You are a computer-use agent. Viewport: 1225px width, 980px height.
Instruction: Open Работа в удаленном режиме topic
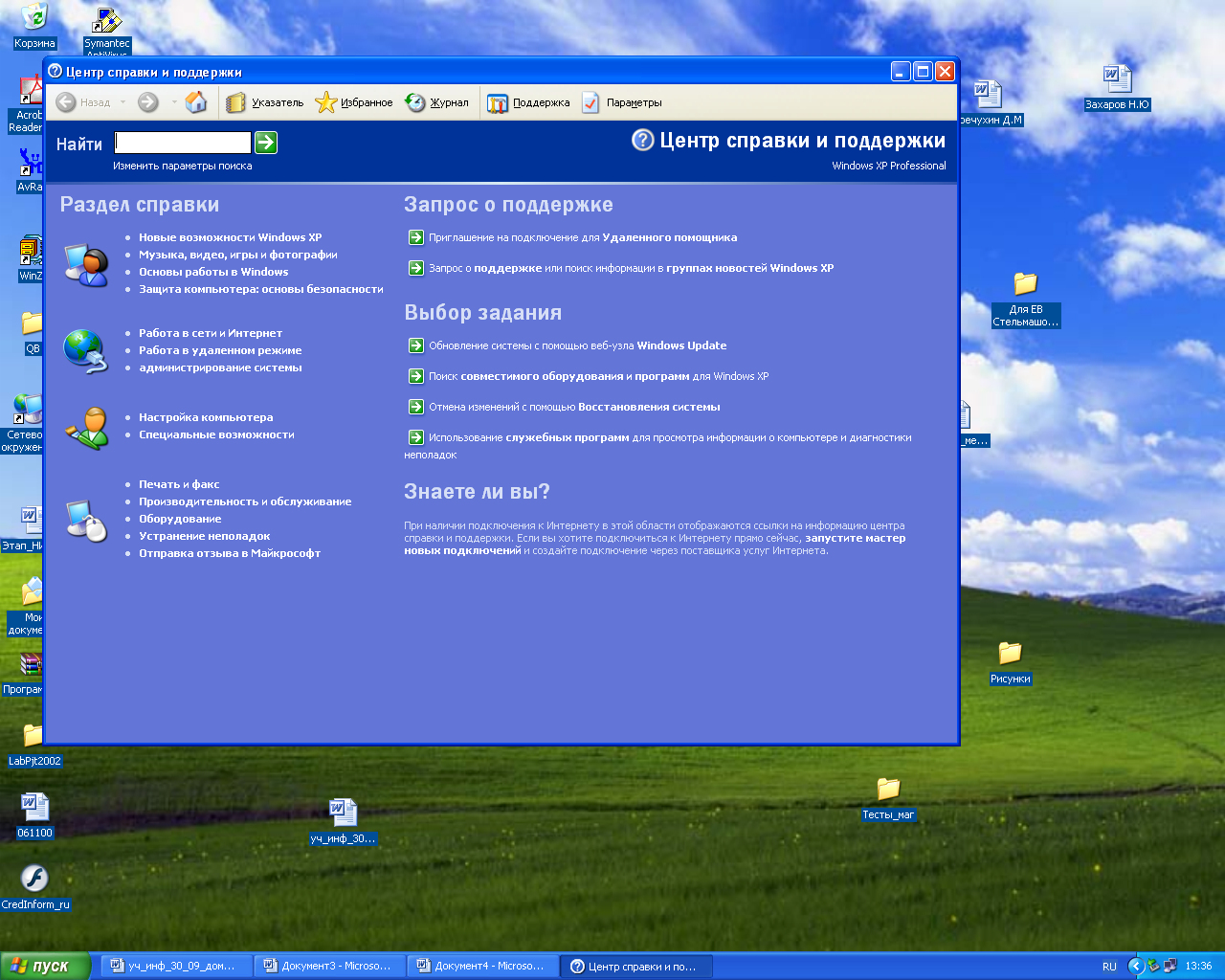pyautogui.click(x=220, y=350)
